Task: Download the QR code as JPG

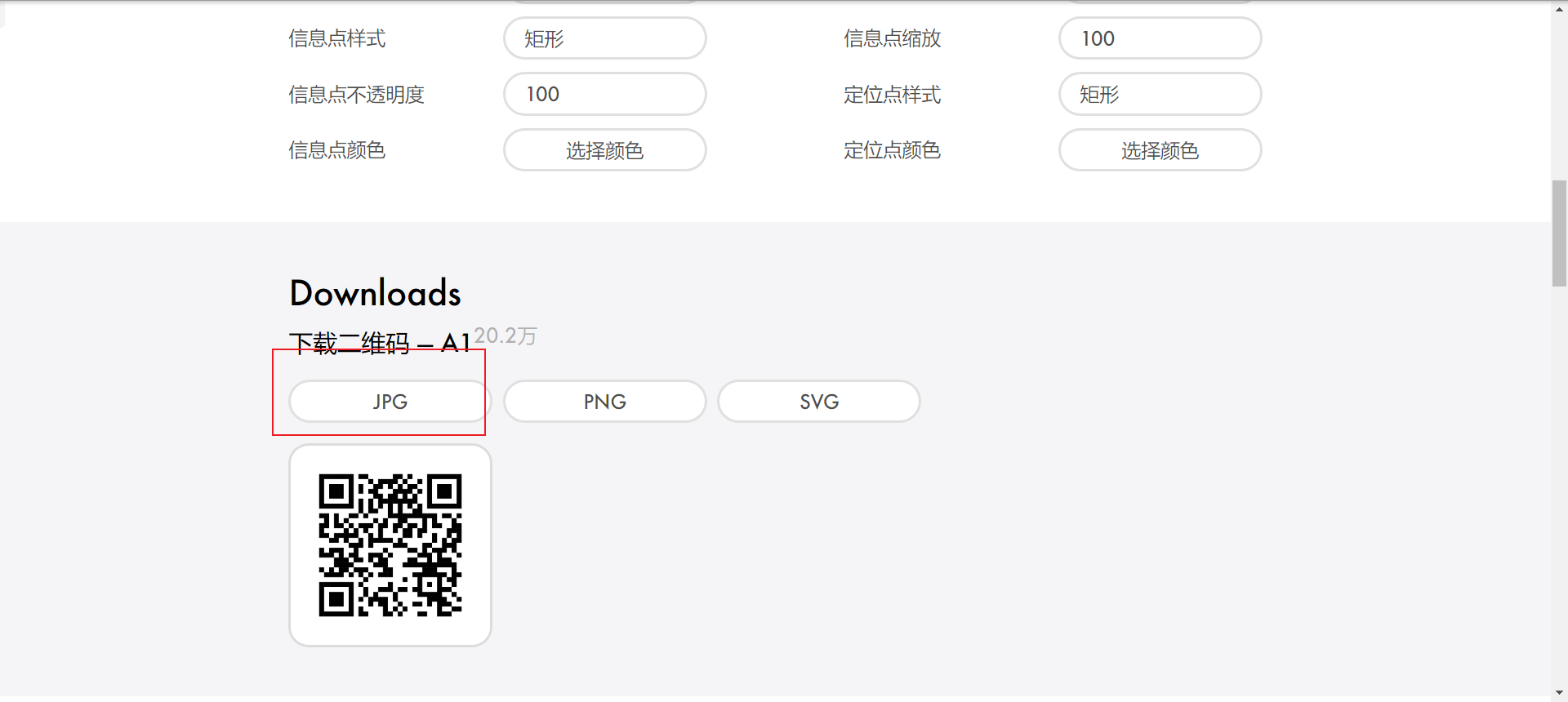Action: point(390,402)
